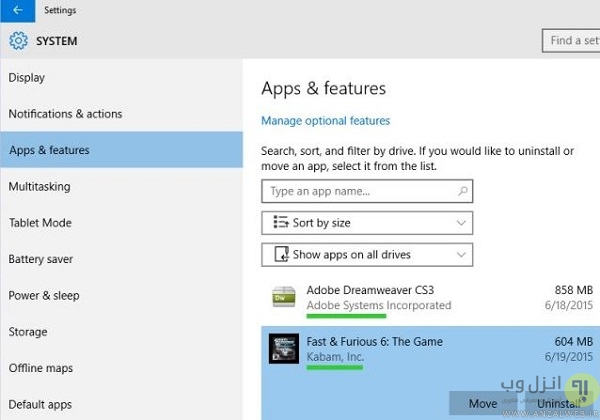600x420 pixels.
Task: Click the sort icon beside Sort by size
Action: tap(279, 223)
